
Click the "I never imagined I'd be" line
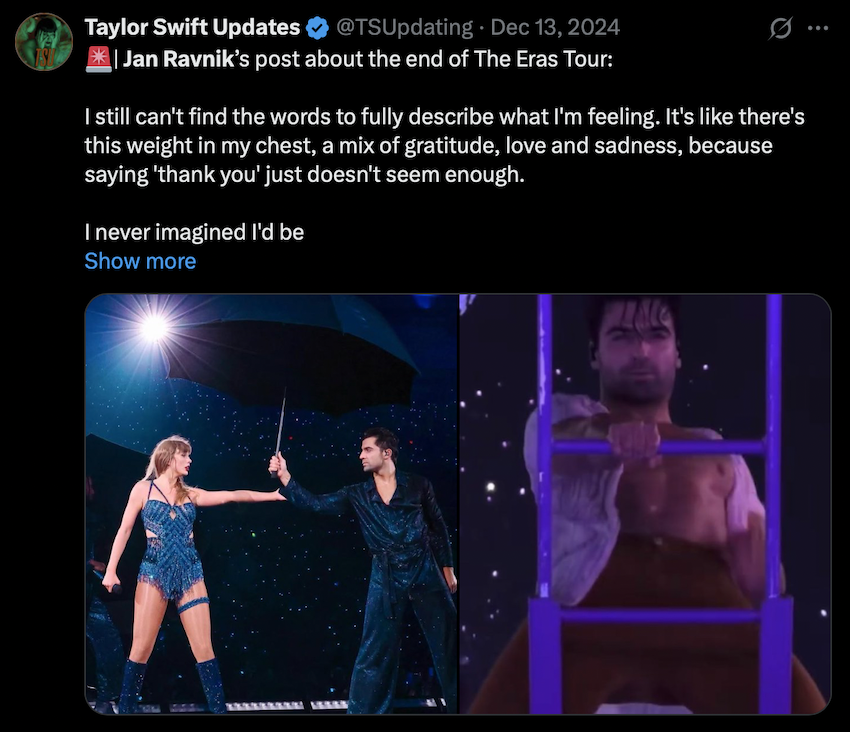(x=194, y=232)
